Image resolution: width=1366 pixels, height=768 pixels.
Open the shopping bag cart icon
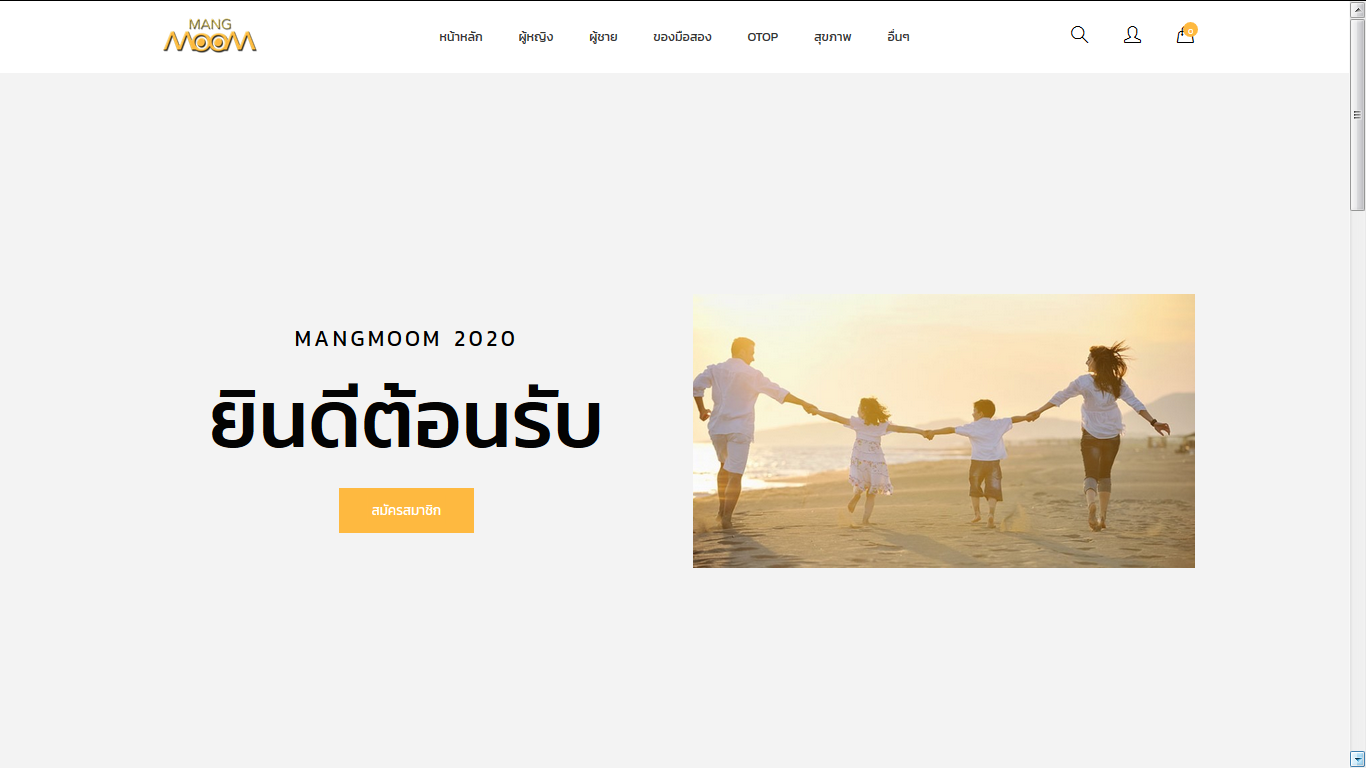click(x=1185, y=36)
